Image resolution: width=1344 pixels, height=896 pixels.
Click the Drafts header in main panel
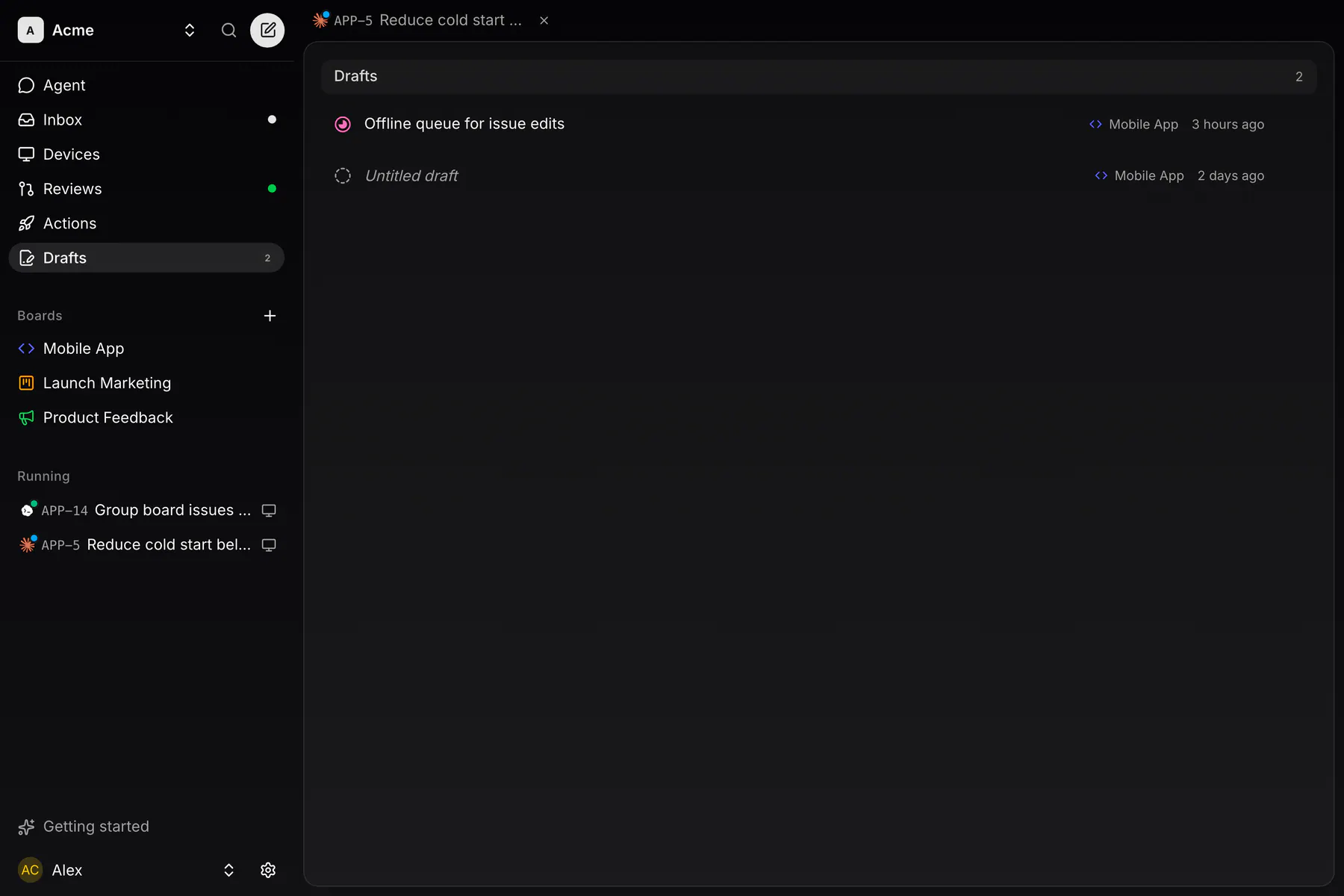pyautogui.click(x=818, y=76)
